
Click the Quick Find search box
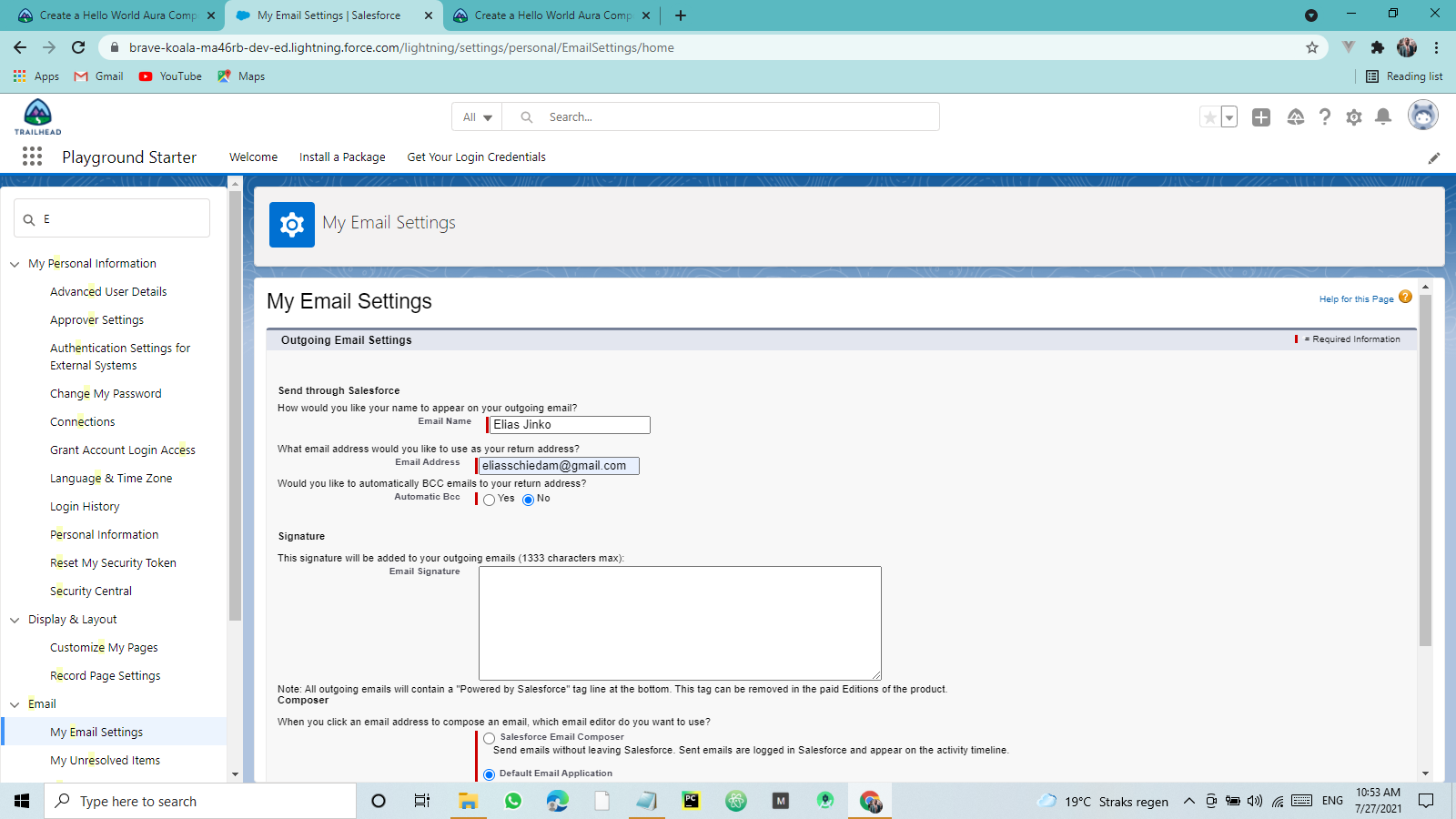pos(112,218)
